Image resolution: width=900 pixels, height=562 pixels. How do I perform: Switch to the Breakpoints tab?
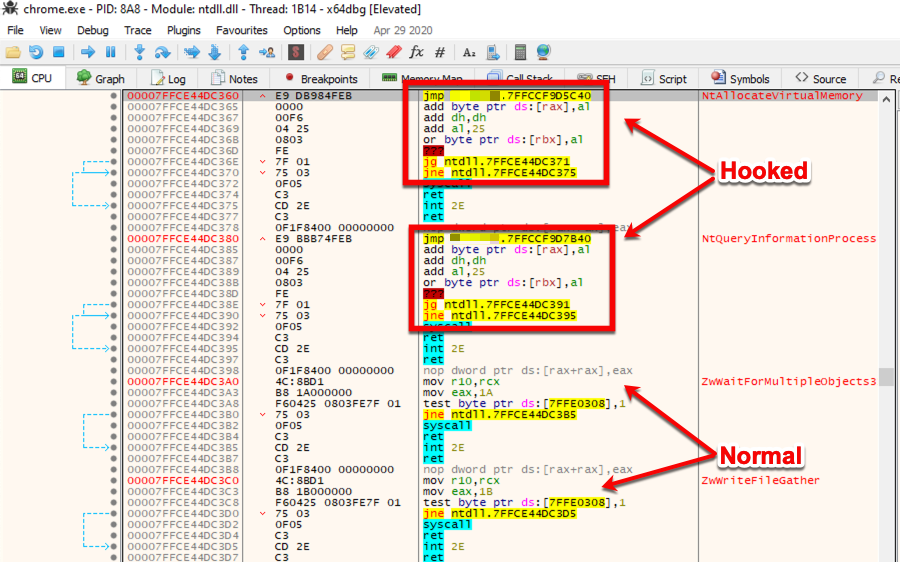321,79
